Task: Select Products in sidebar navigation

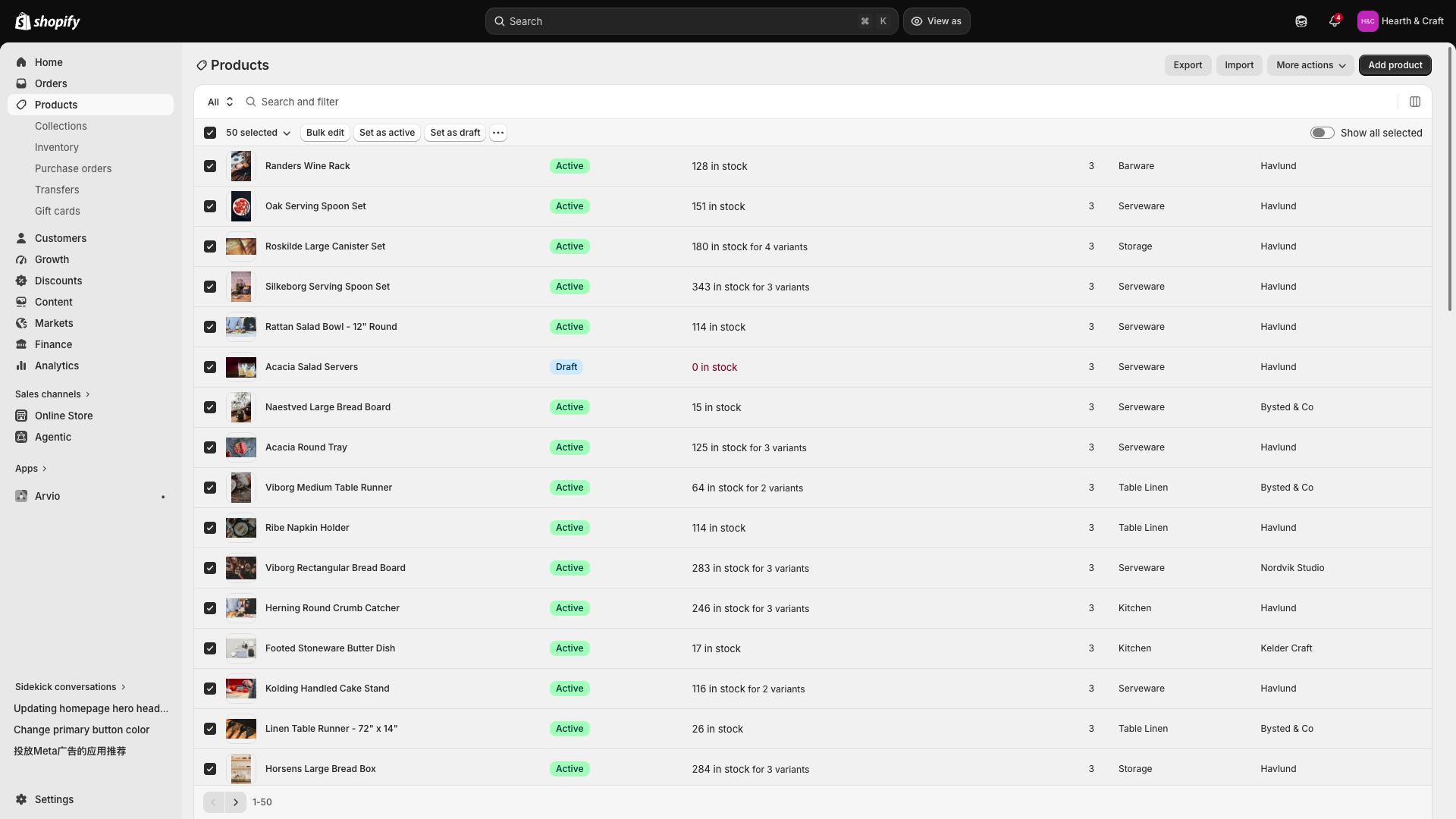Action: (90, 105)
